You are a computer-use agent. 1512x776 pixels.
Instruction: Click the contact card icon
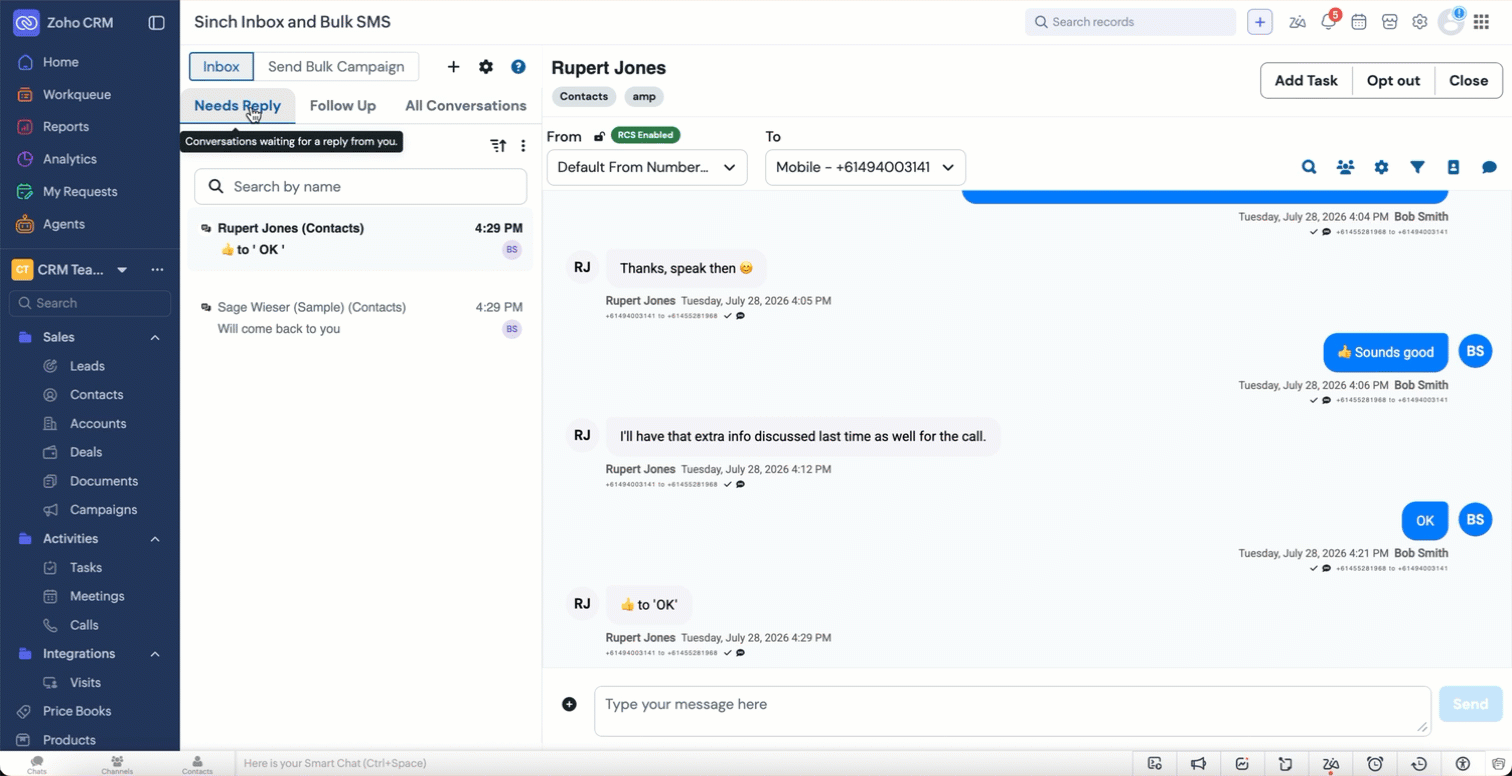1454,167
